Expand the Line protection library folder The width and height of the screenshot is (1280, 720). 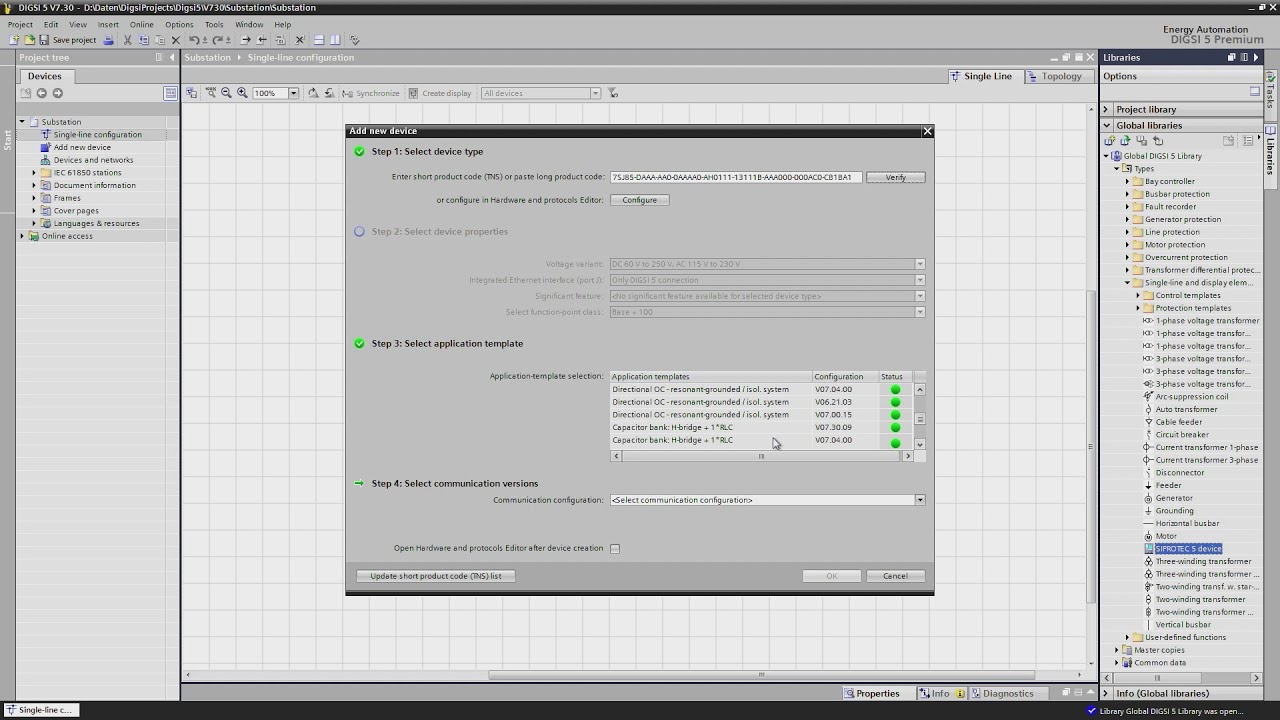1127,232
